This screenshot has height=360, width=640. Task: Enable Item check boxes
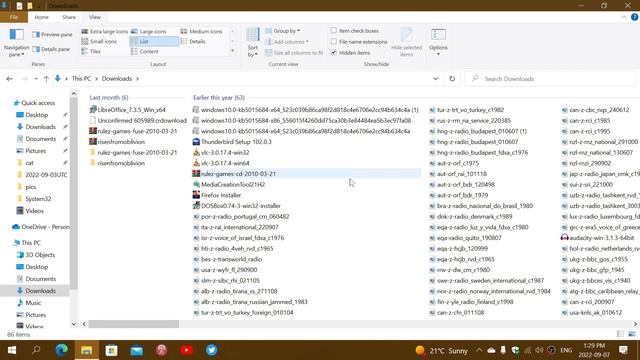[x=355, y=31]
